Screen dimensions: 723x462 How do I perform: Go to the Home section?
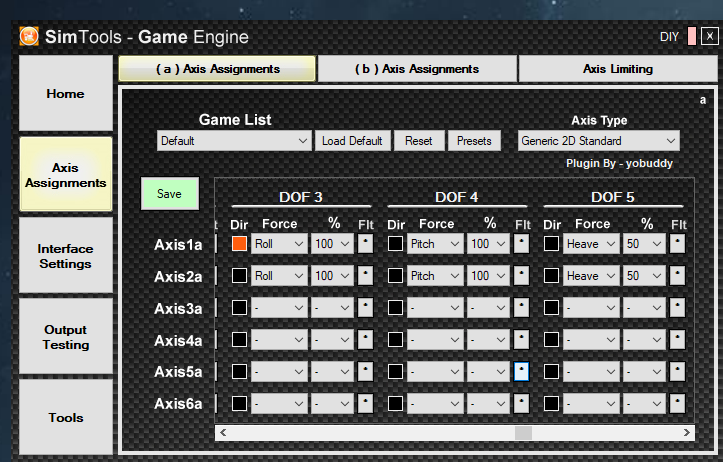click(66, 94)
